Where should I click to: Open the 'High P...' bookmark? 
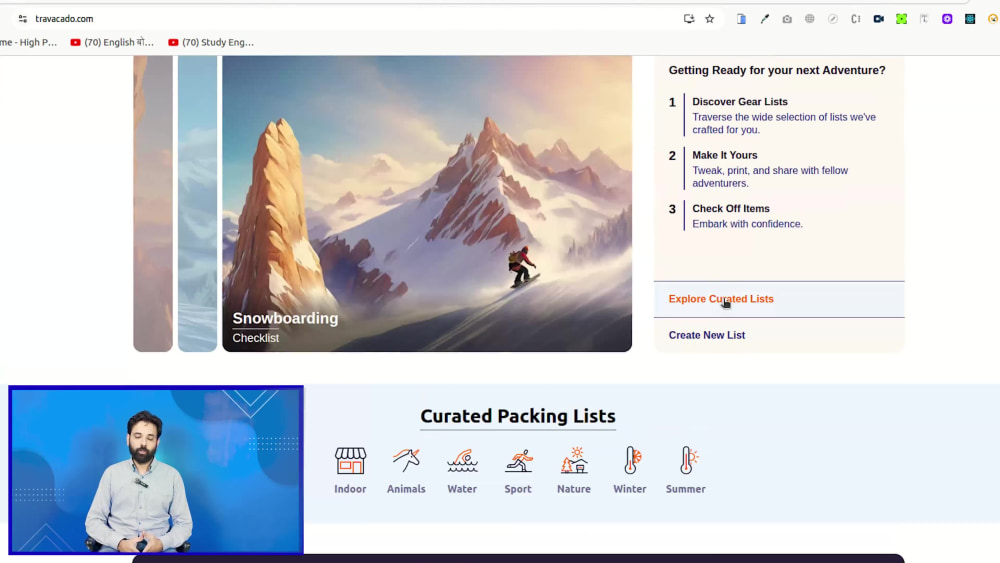point(29,43)
